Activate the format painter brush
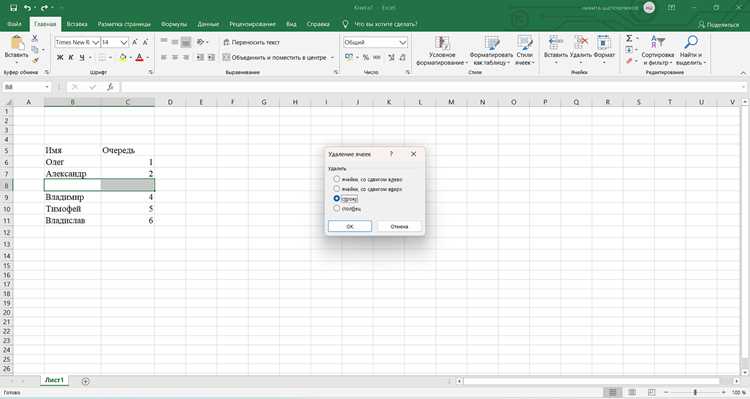Viewport: 750px width, 399px height. pyautogui.click(x=35, y=60)
